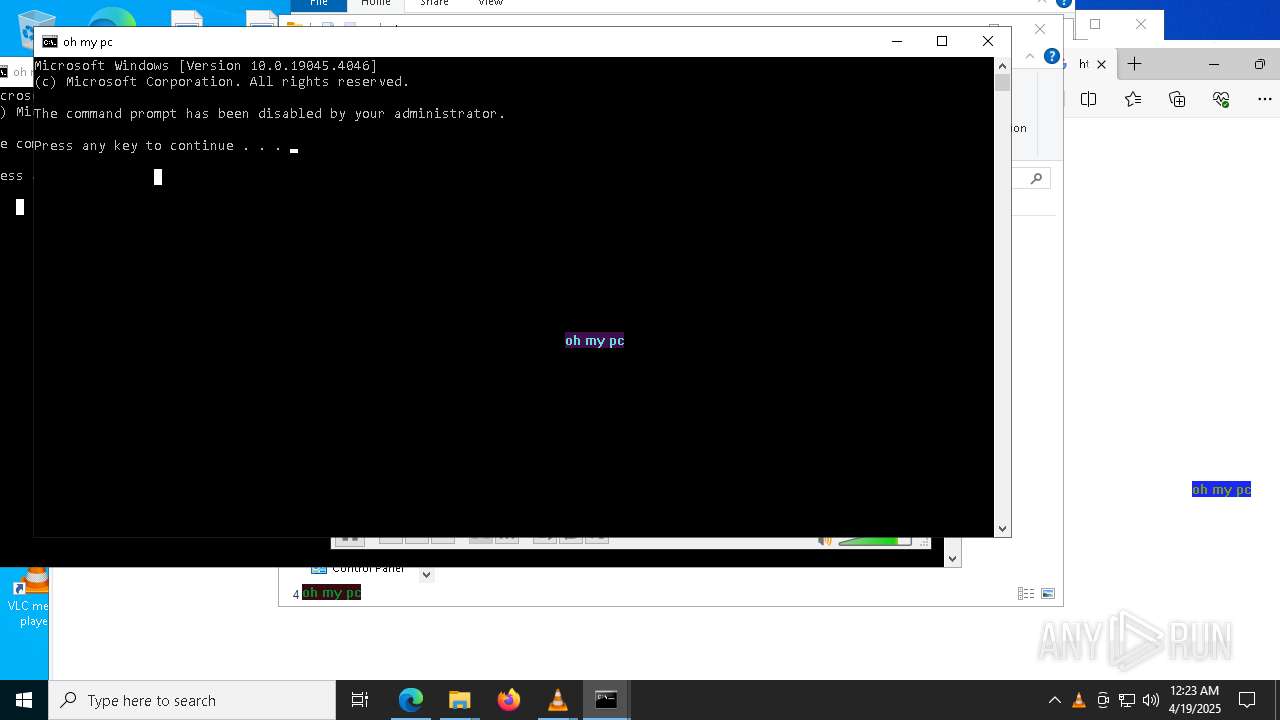Screen dimensions: 1280x720
Task: Open File Explorer help question-mark icon
Action: (1052, 56)
